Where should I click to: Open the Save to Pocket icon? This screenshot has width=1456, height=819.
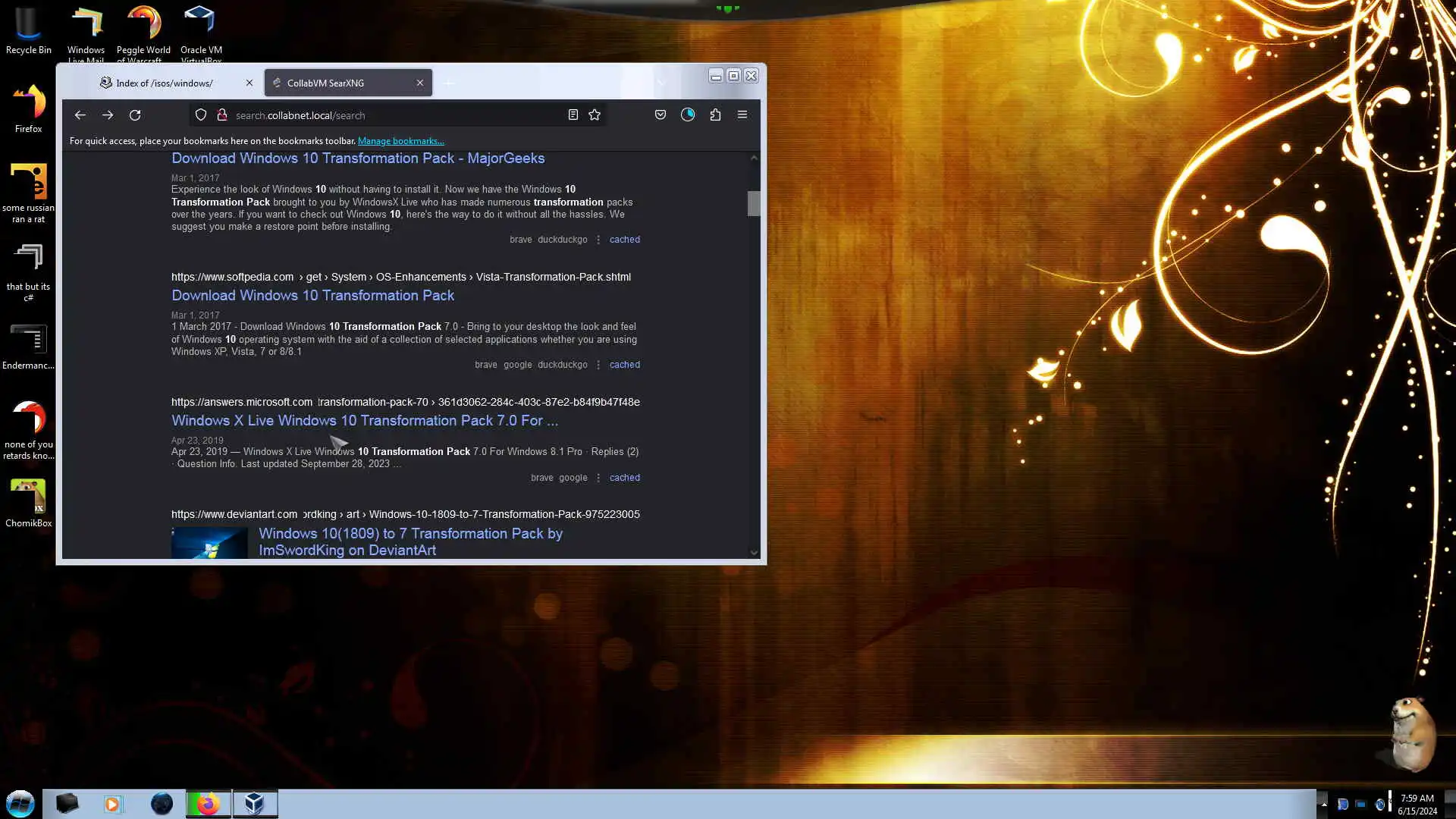point(661,115)
